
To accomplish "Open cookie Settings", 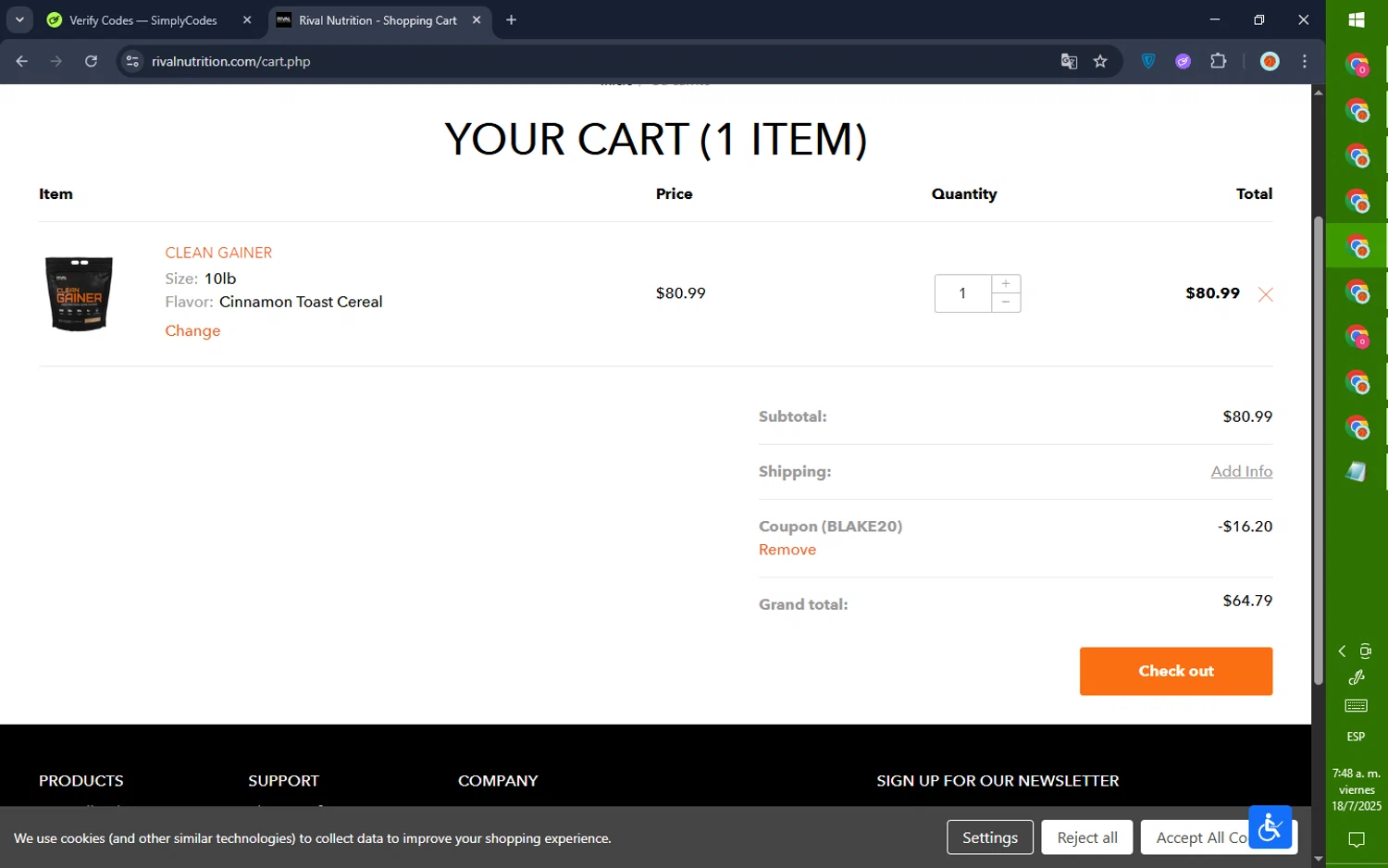I will pyautogui.click(x=990, y=837).
